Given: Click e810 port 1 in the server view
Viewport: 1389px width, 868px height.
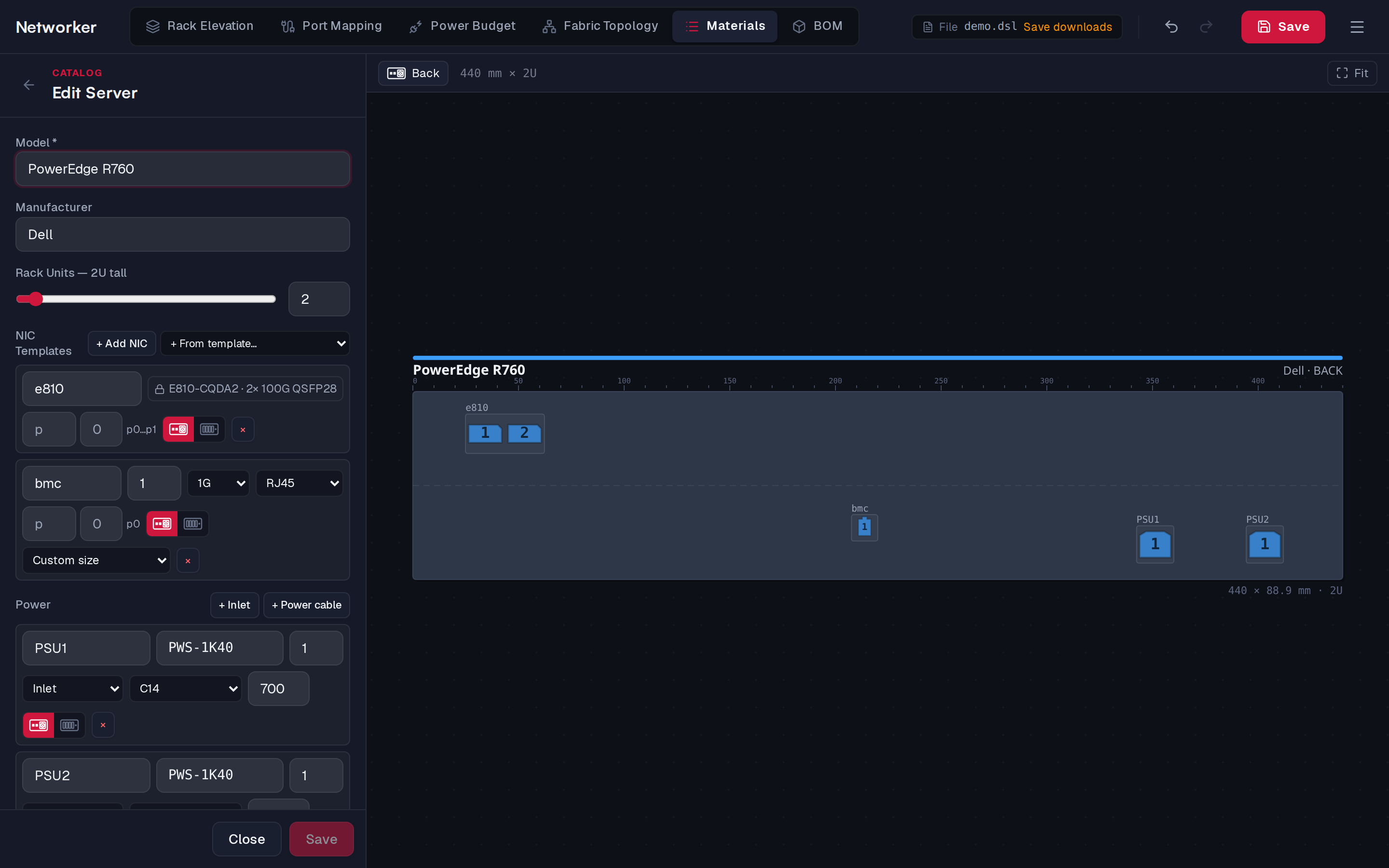Looking at the screenshot, I should tap(485, 434).
